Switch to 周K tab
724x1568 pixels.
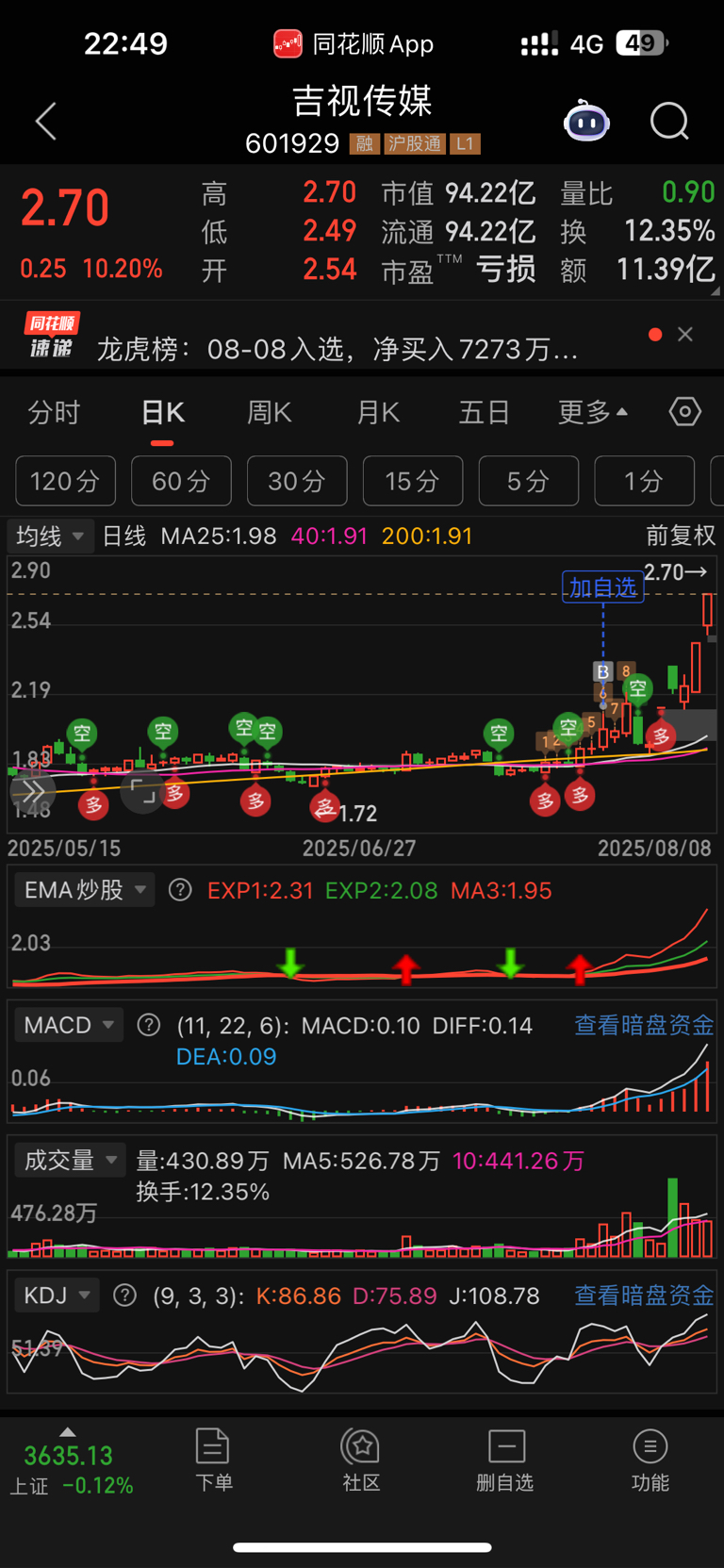point(270,413)
